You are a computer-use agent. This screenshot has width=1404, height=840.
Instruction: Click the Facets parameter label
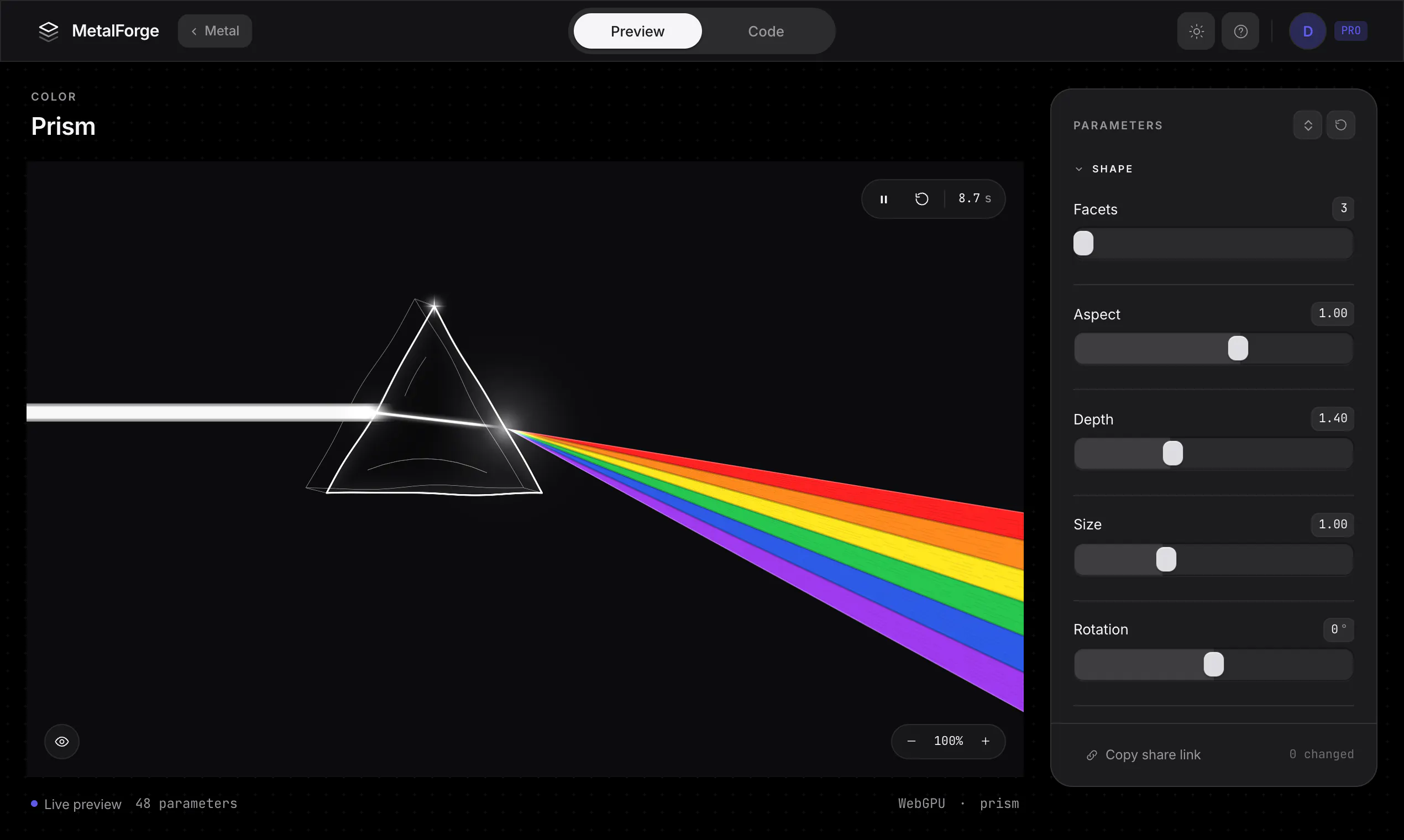[1096, 209]
